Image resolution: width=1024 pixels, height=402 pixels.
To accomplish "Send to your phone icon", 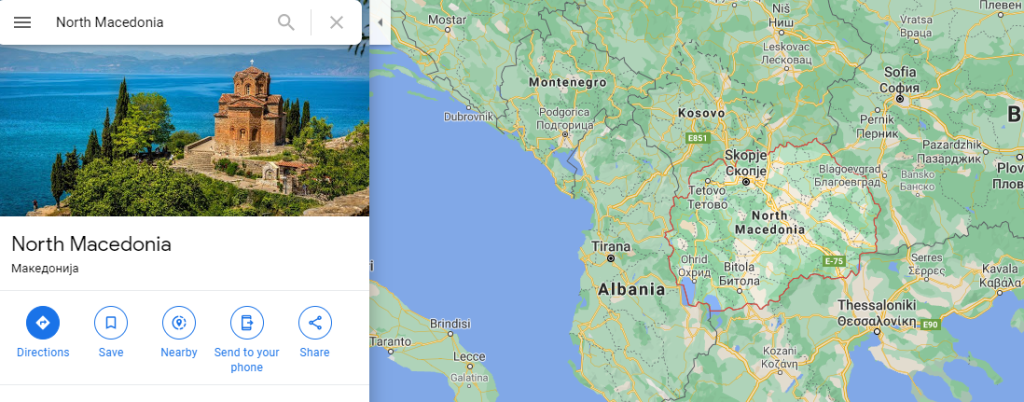I will [x=247, y=323].
